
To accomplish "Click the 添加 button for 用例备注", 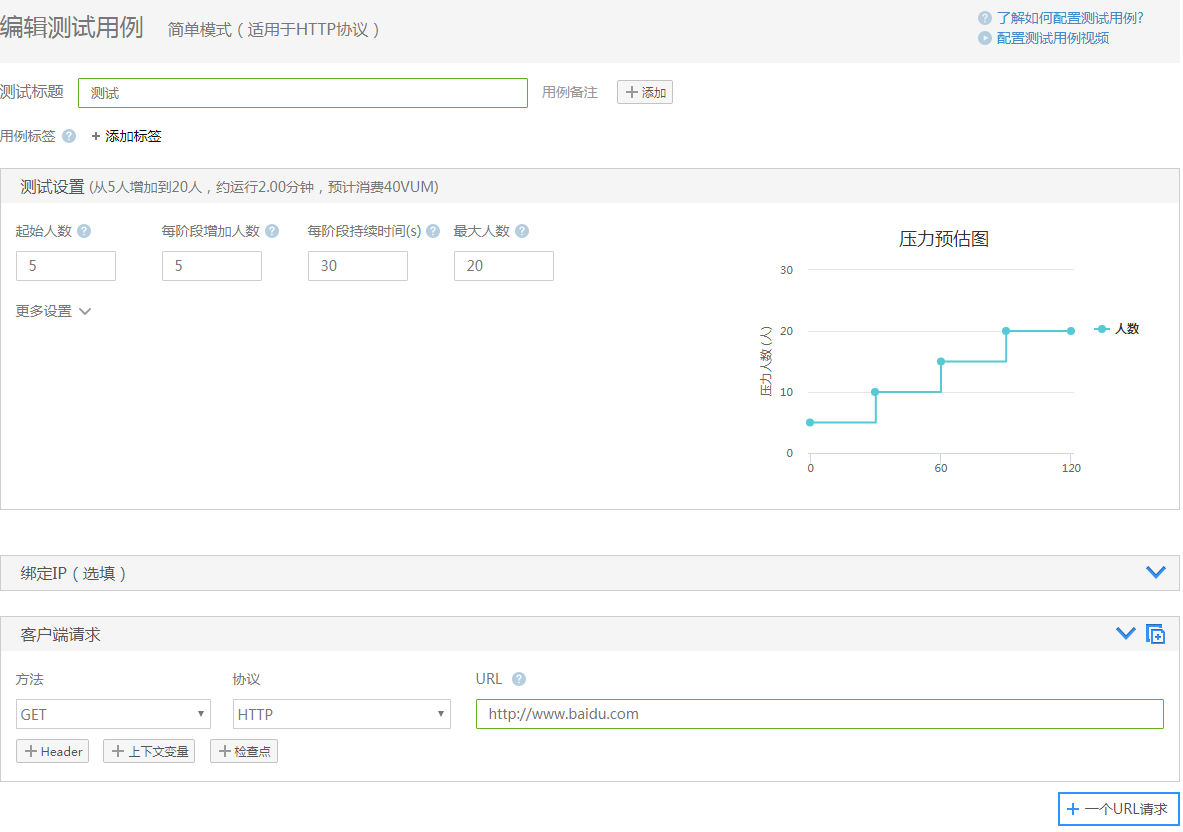I will click(645, 92).
